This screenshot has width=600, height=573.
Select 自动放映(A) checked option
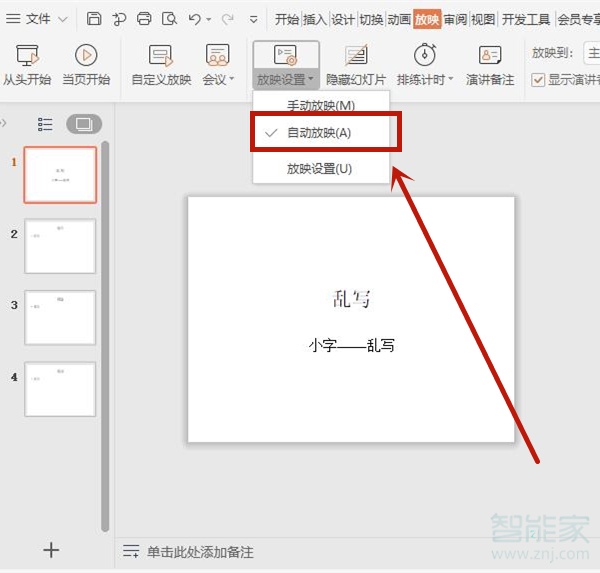coord(318,132)
